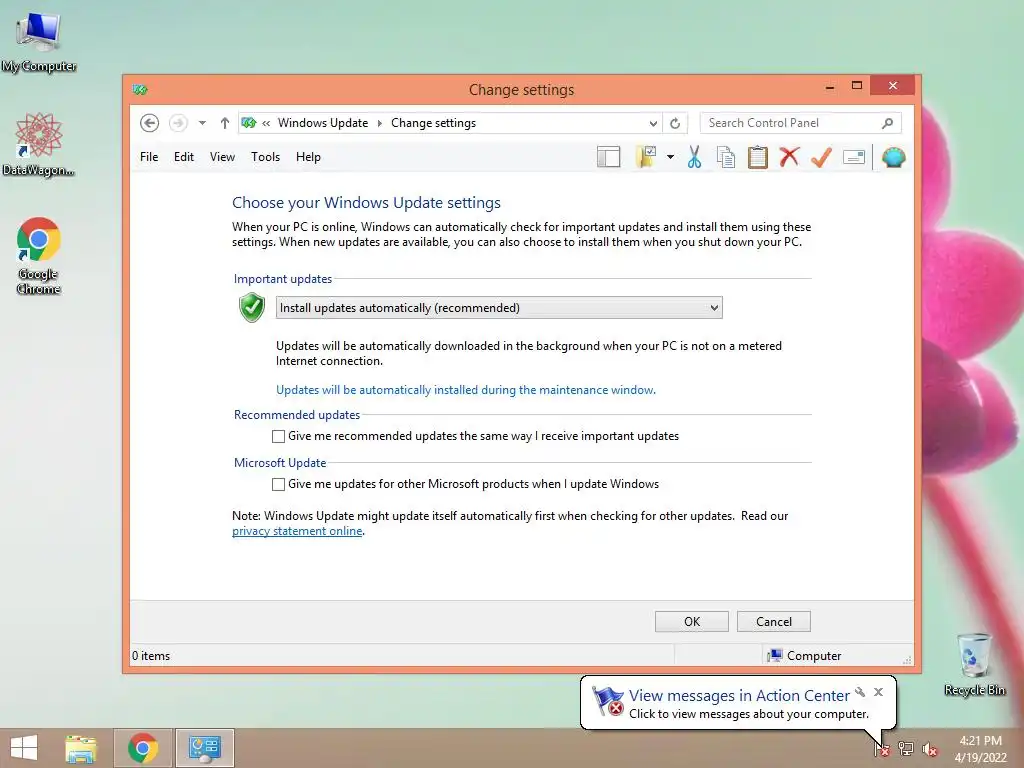
Task: Click Windows Update in address breadcrumb
Action: click(x=323, y=123)
